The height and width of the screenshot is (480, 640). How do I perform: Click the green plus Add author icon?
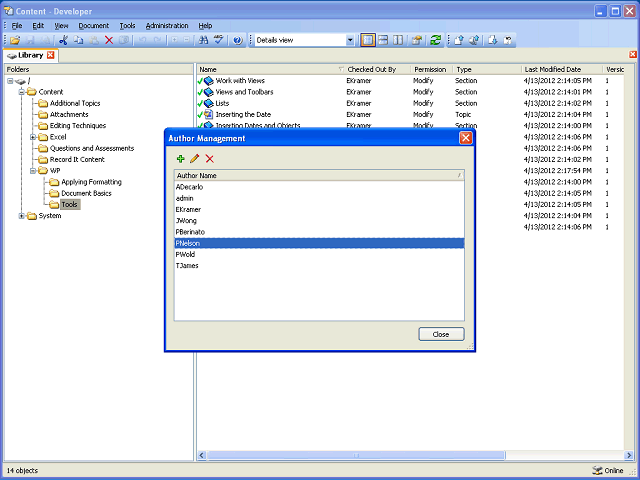point(180,159)
